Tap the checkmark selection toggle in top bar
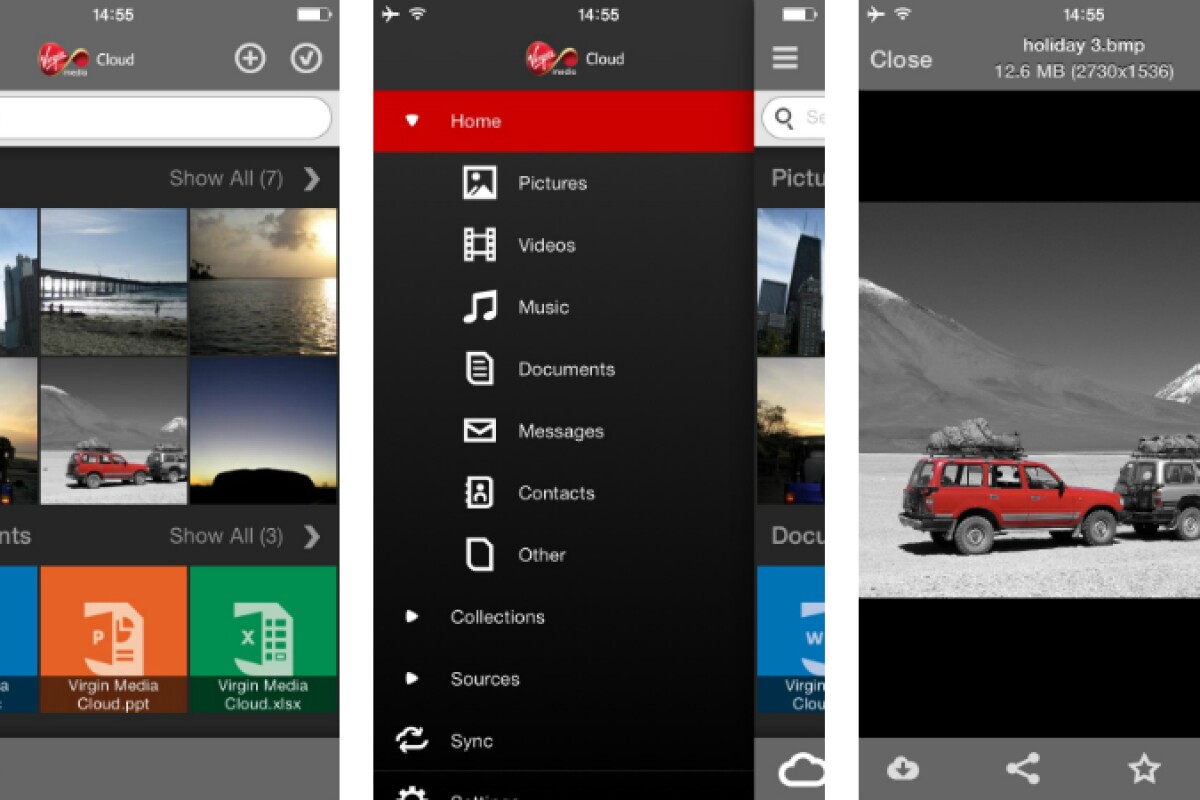1200x800 pixels. click(307, 59)
